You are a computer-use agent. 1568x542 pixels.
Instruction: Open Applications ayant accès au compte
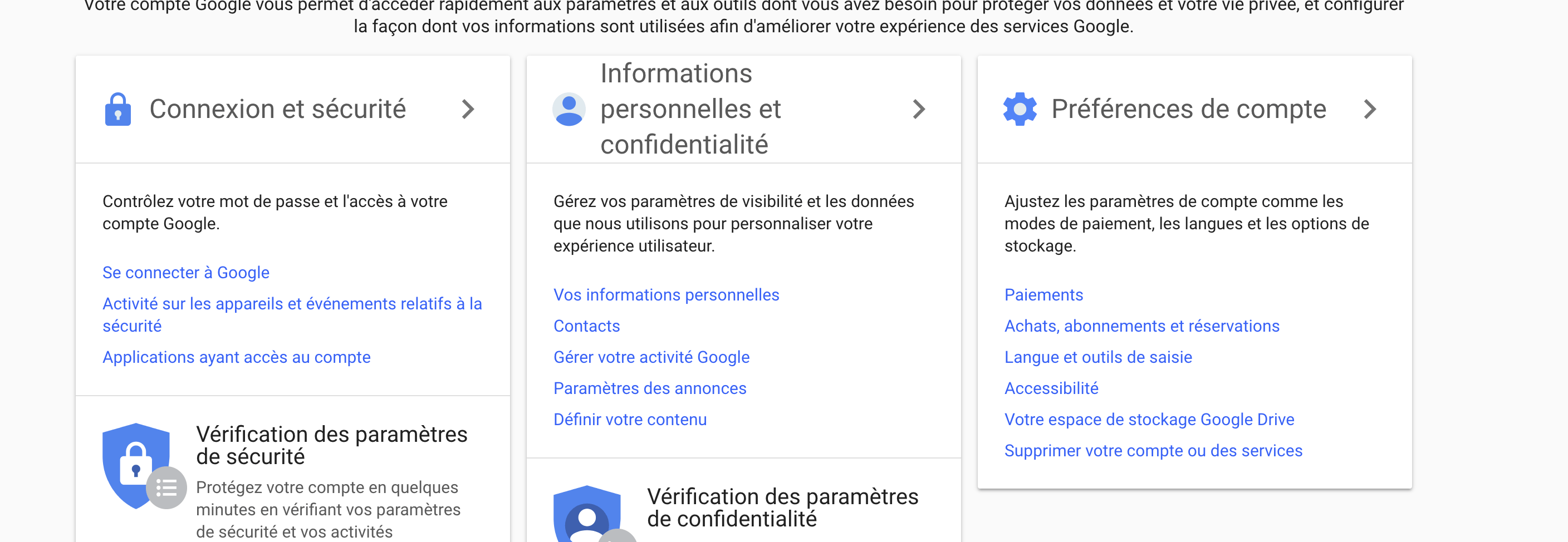236,357
